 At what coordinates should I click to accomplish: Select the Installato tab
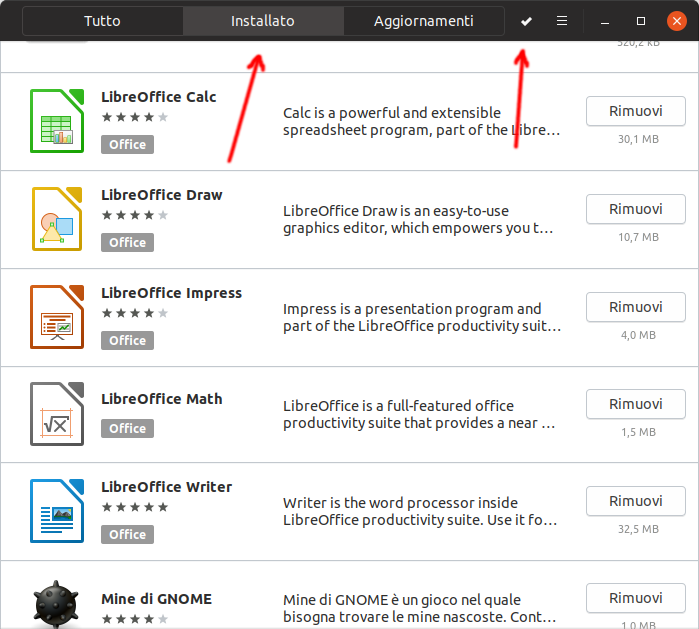(262, 21)
